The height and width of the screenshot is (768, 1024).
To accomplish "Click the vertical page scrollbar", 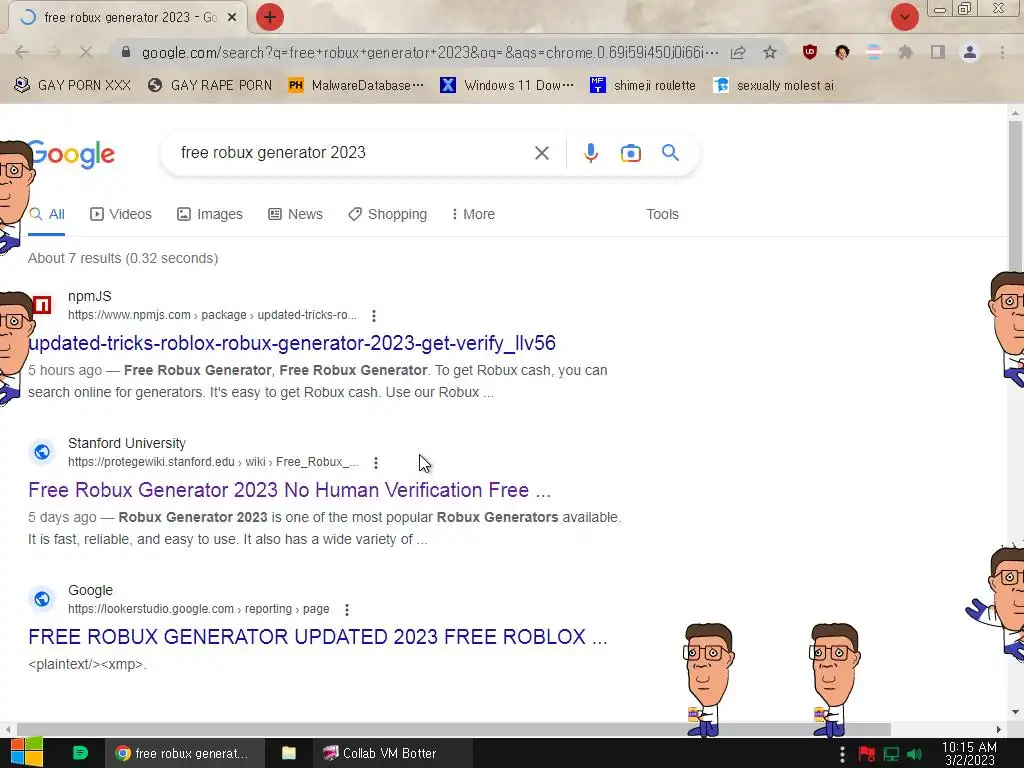I will pos(1015,196).
